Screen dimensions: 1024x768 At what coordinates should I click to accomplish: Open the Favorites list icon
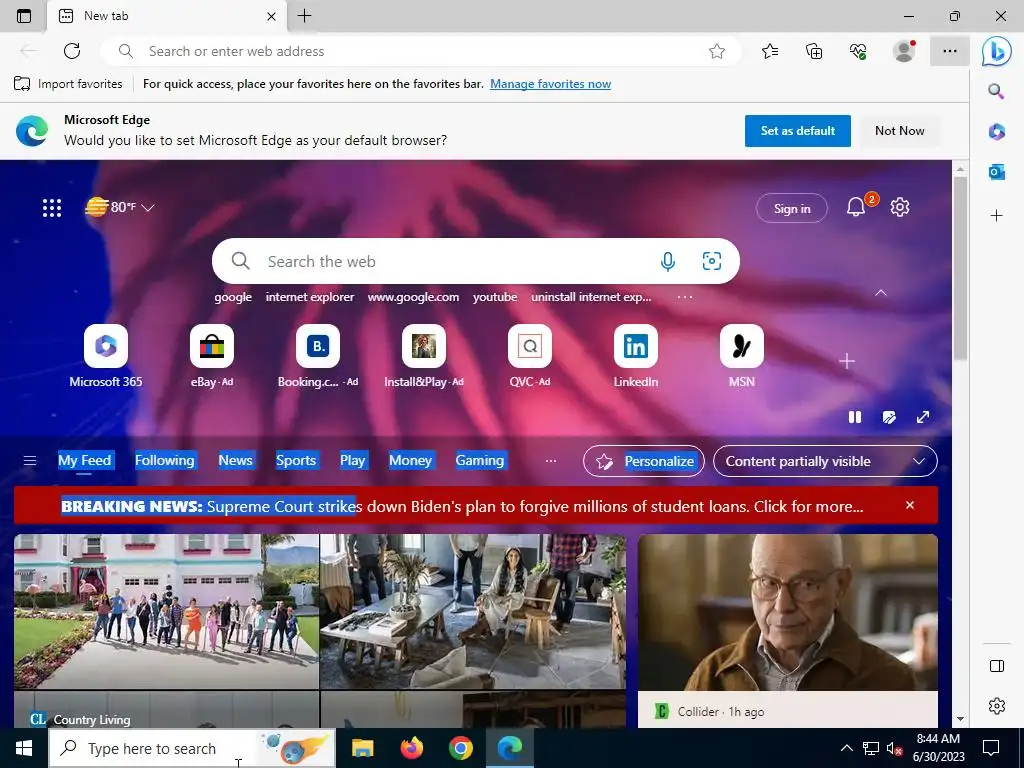pos(770,51)
